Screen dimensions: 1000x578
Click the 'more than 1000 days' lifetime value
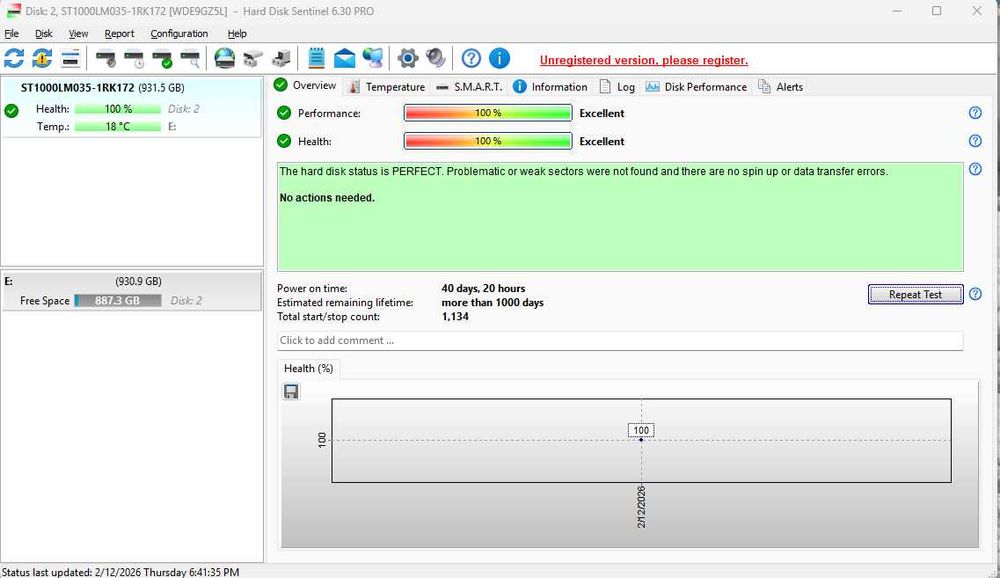(x=492, y=302)
